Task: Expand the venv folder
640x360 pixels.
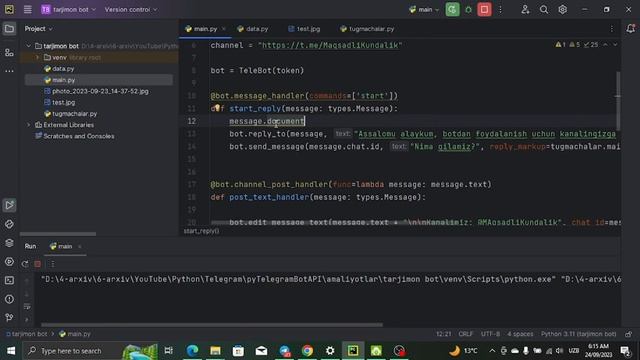Action: pyautogui.click(x=38, y=58)
